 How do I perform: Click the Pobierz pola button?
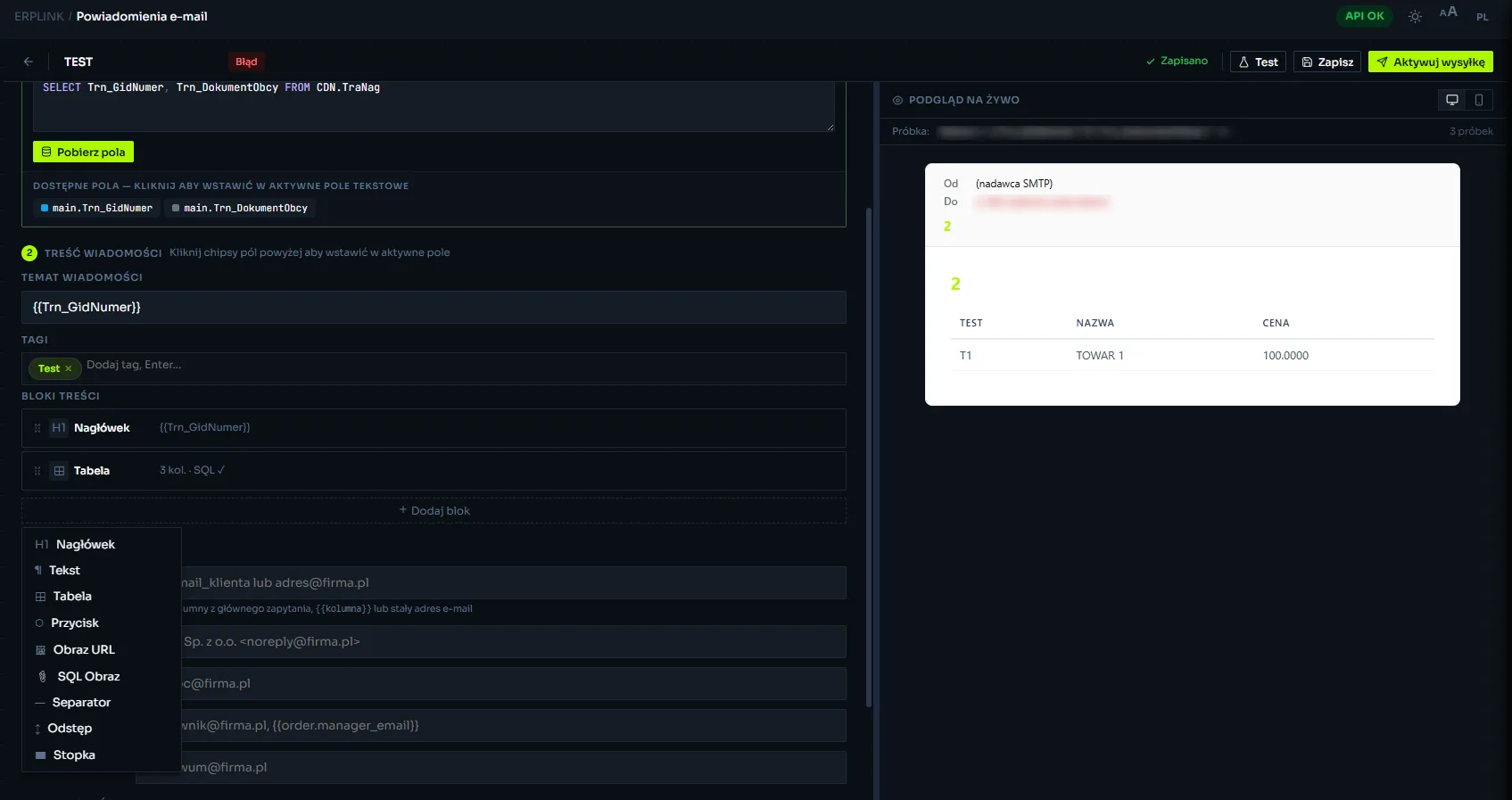point(83,152)
